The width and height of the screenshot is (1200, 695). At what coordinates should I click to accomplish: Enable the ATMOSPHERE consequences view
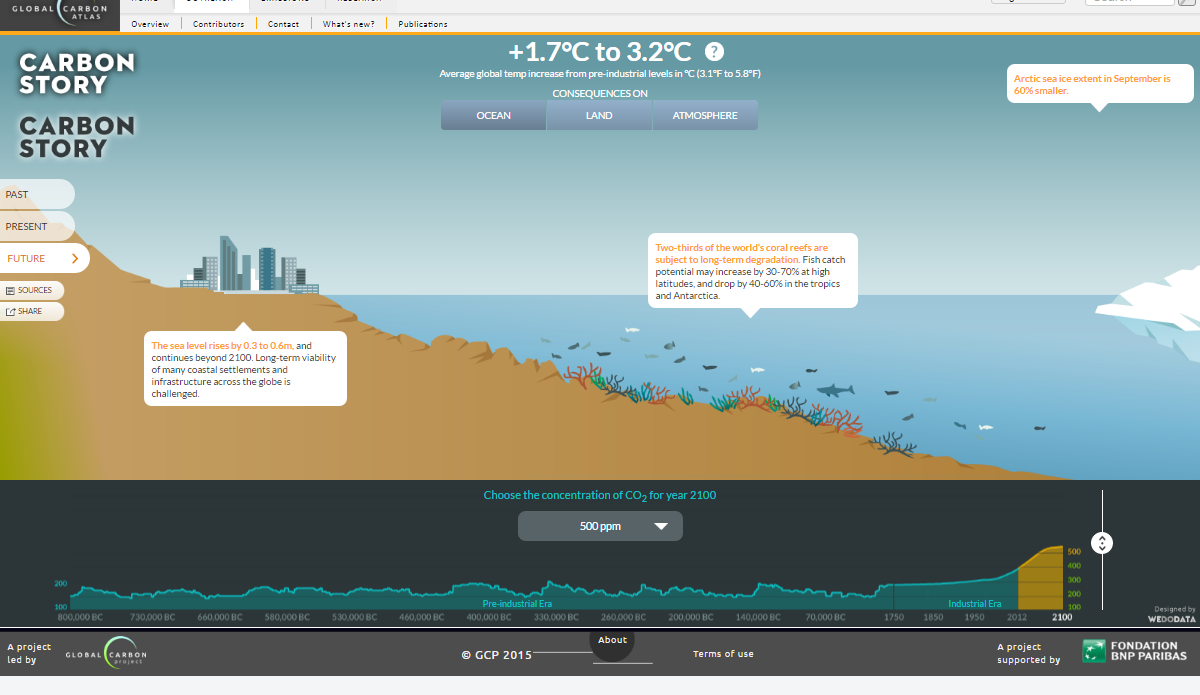pos(705,114)
